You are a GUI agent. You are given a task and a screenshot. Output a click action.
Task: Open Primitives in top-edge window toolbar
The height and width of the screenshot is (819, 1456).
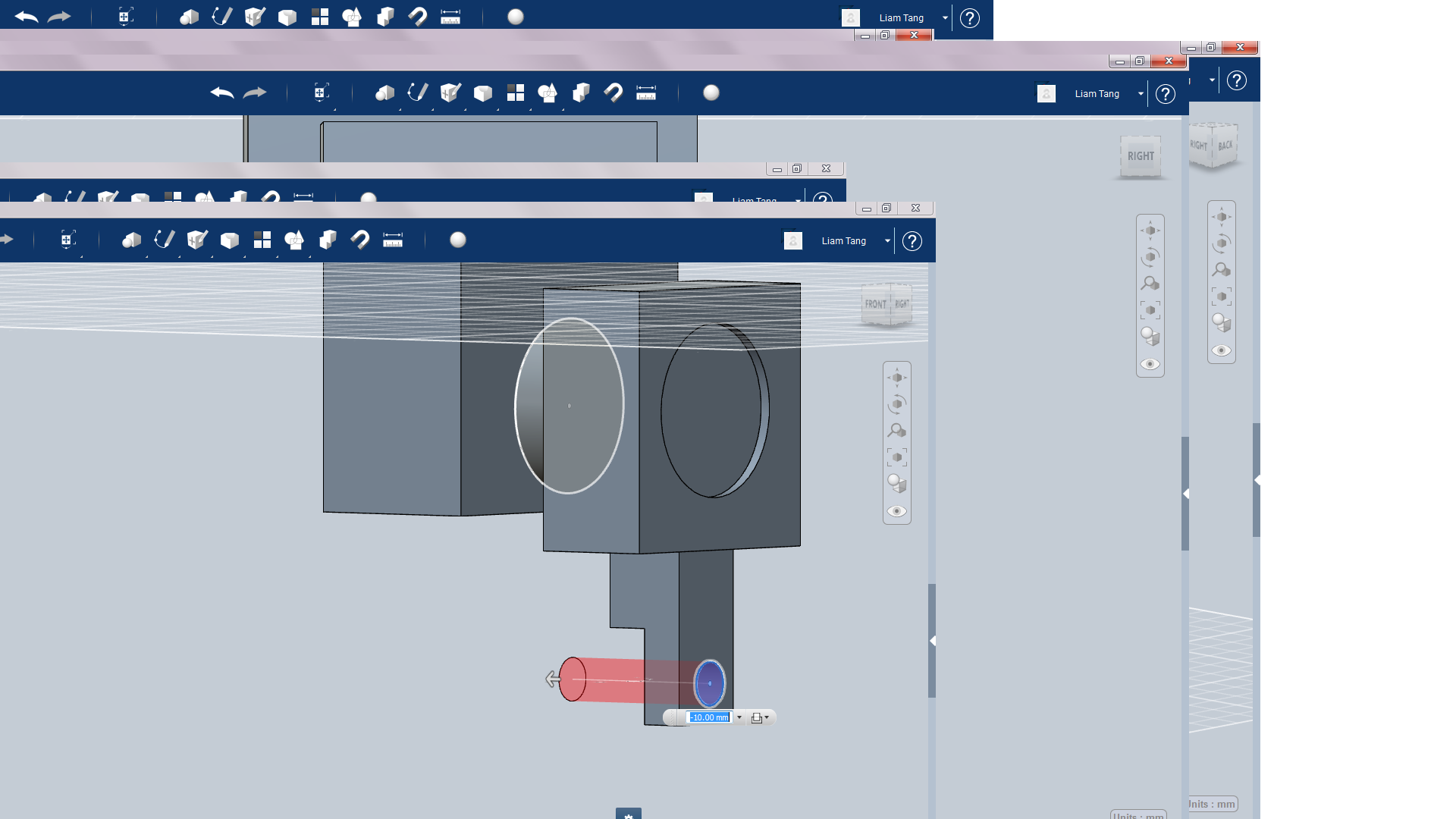189,17
